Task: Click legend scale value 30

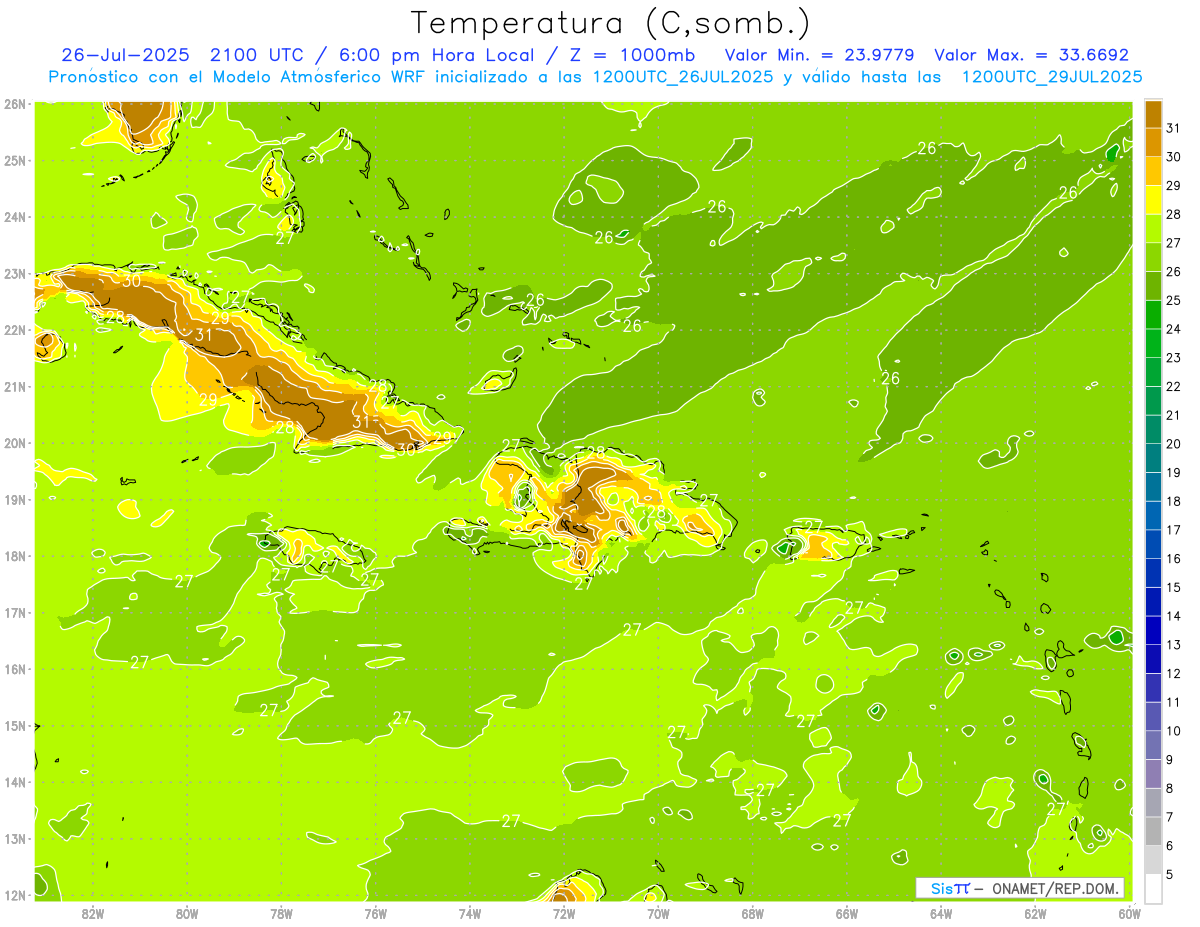Action: tap(1174, 156)
